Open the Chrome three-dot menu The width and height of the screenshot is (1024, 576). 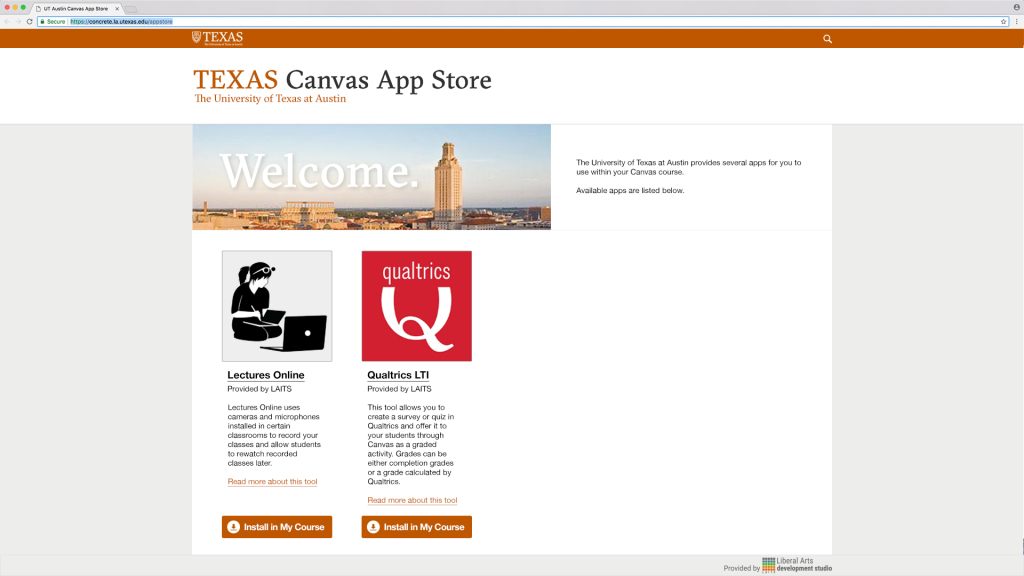pyautogui.click(x=1017, y=22)
